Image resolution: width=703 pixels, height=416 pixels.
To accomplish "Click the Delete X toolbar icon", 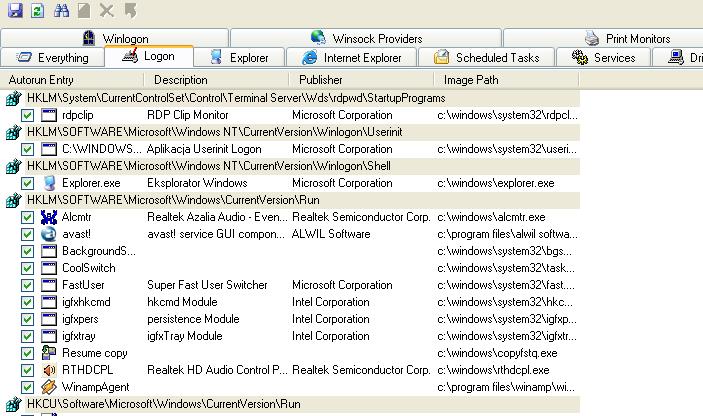I will (x=107, y=10).
